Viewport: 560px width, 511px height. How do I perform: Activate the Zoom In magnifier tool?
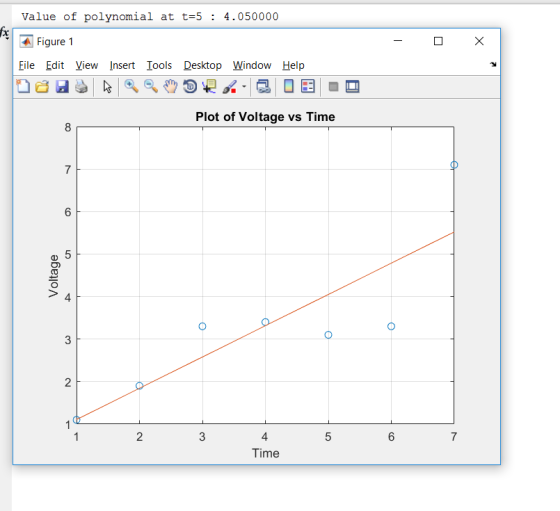point(131,86)
